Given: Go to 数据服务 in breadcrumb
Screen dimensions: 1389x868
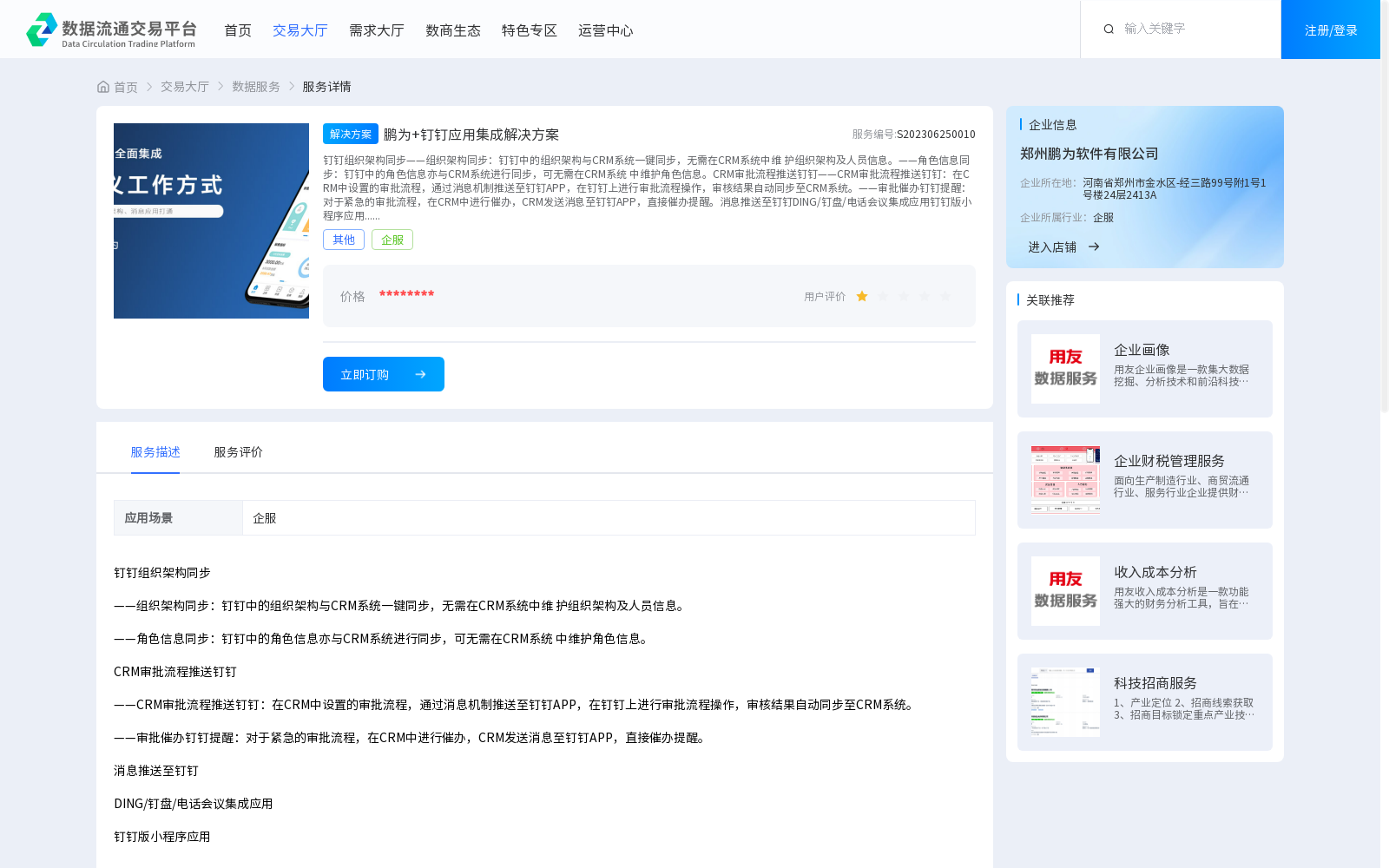Looking at the screenshot, I should coord(256,87).
